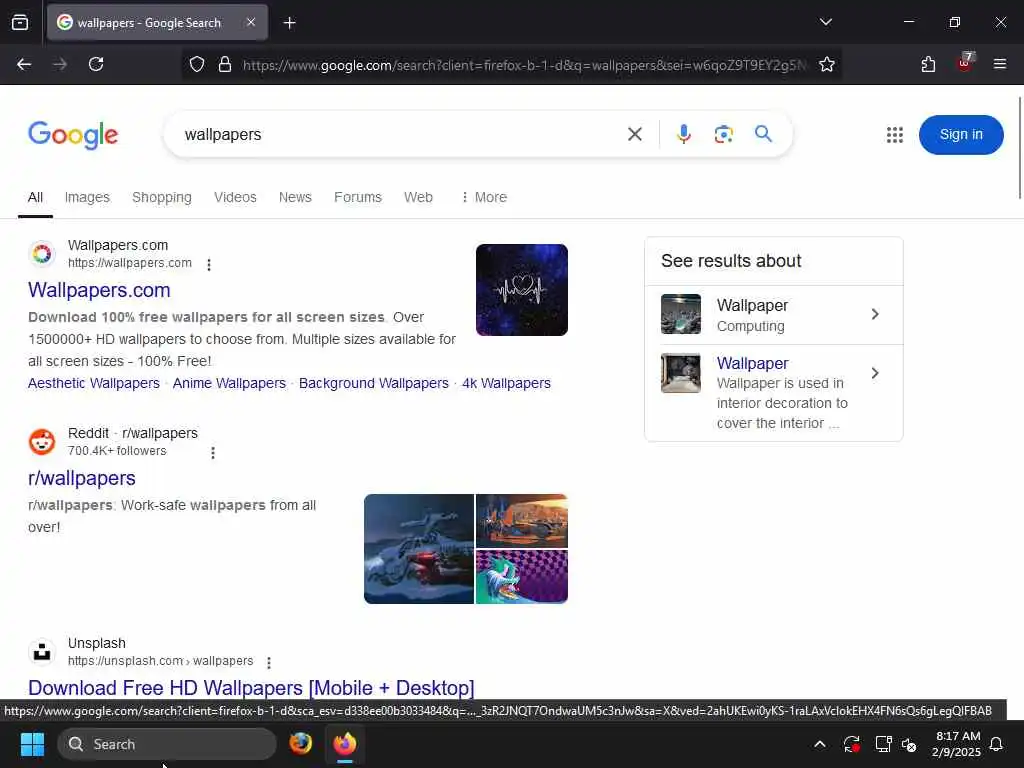This screenshot has height=768, width=1024.
Task: Go to Google homepage via logo
Action: coord(73,135)
